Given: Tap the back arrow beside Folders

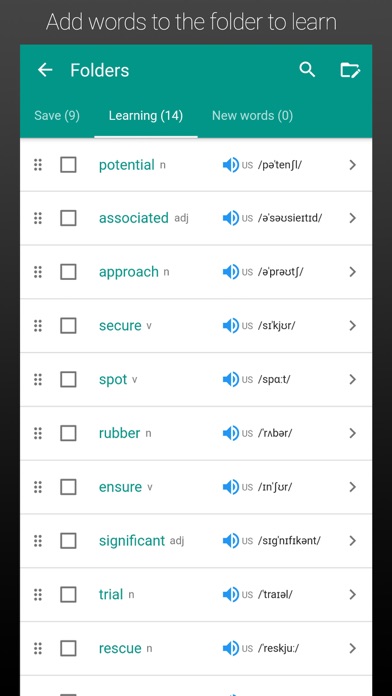Looking at the screenshot, I should click(x=45, y=70).
